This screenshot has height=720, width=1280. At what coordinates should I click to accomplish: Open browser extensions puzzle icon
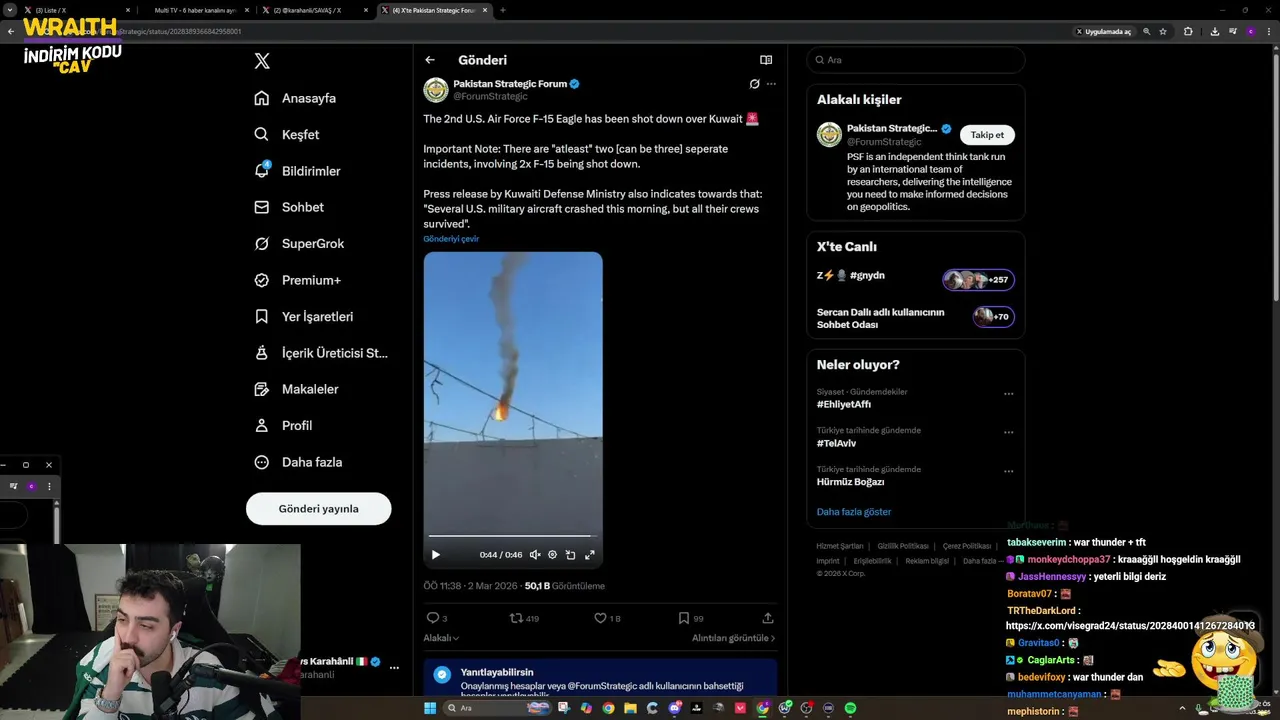pyautogui.click(x=1188, y=32)
